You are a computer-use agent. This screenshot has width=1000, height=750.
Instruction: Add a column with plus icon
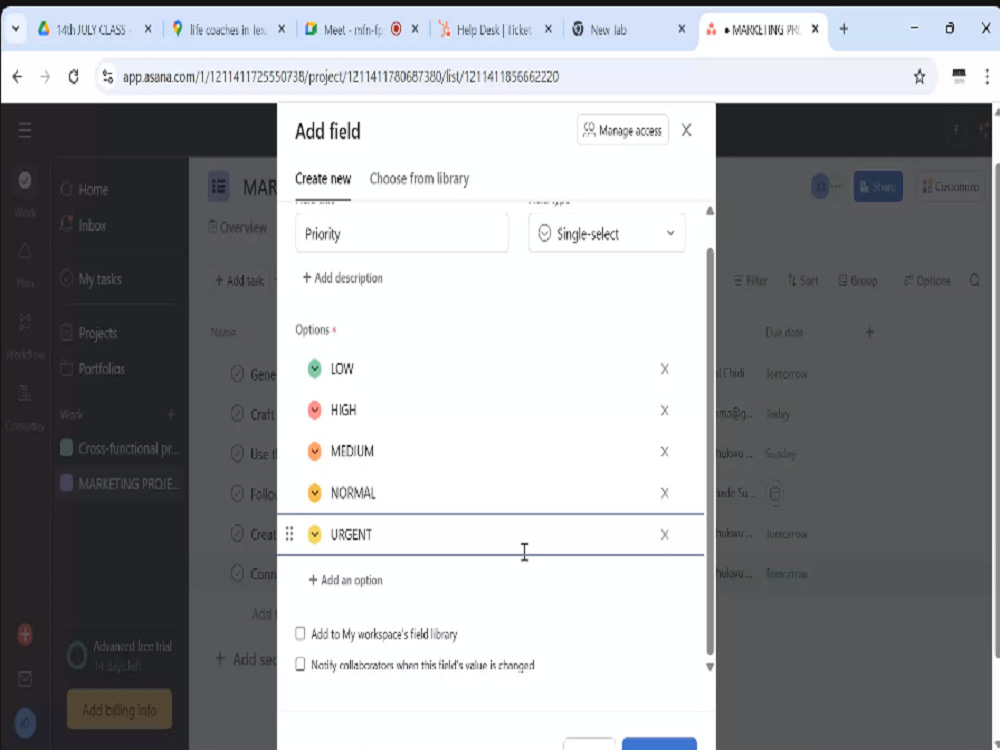click(x=869, y=332)
